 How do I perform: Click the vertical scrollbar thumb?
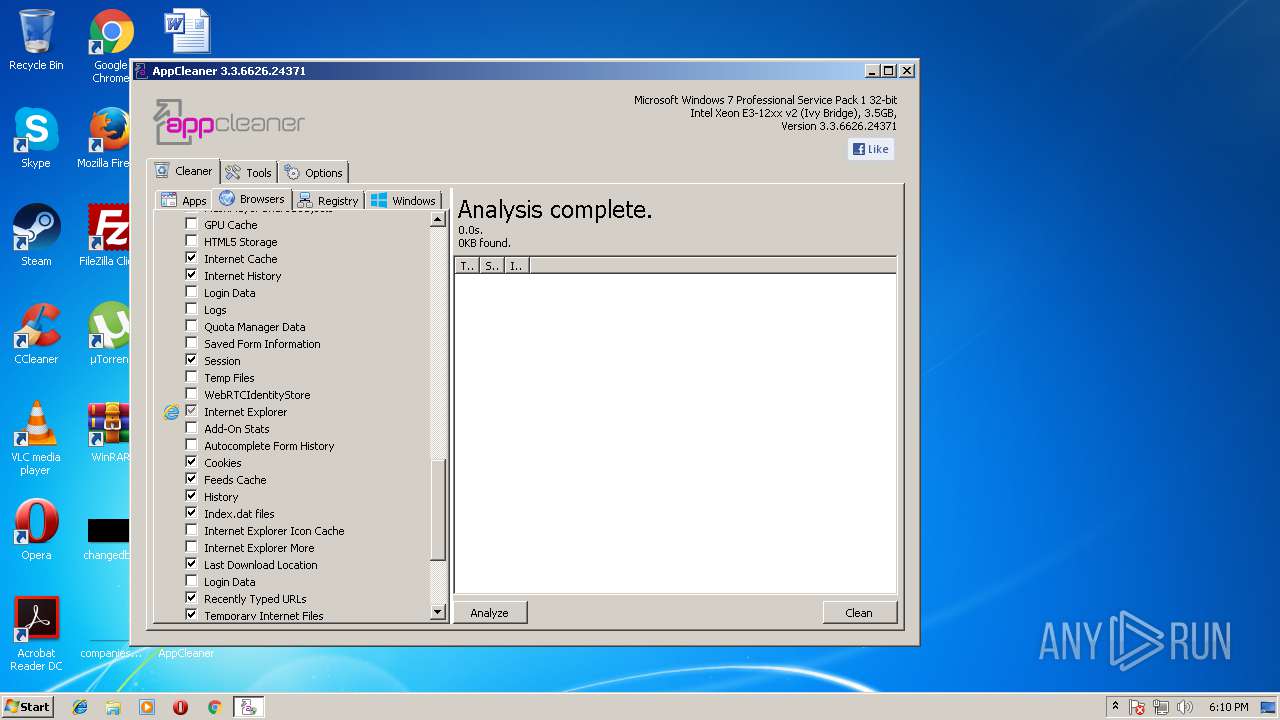click(438, 509)
